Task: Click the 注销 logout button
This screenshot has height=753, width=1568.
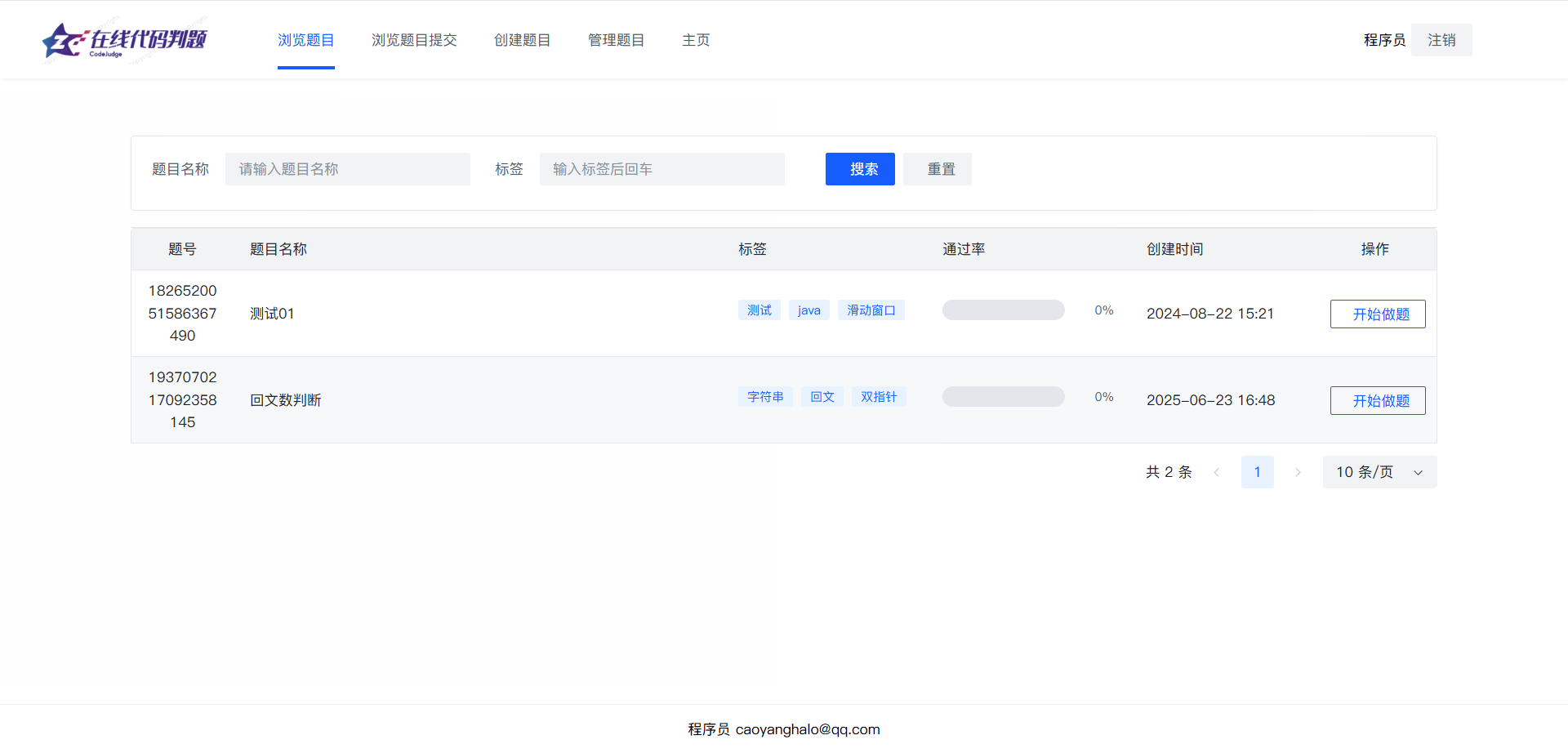Action: click(1441, 40)
